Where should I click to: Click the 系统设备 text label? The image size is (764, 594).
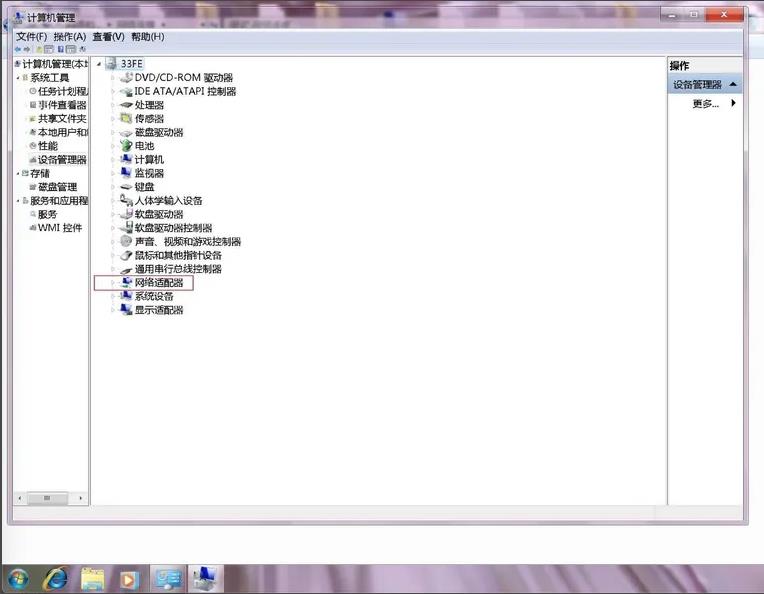154,296
